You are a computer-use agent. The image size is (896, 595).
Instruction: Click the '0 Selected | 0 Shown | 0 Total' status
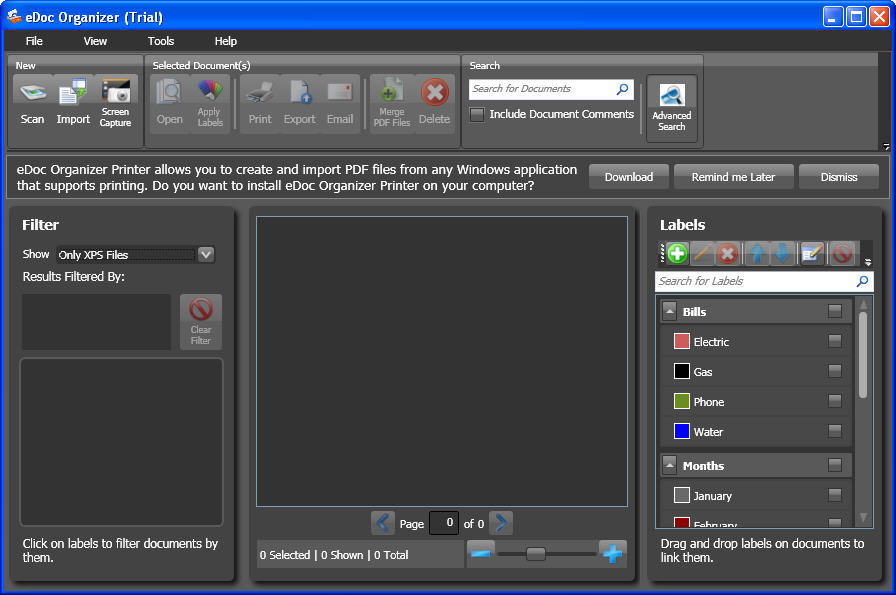tap(334, 555)
